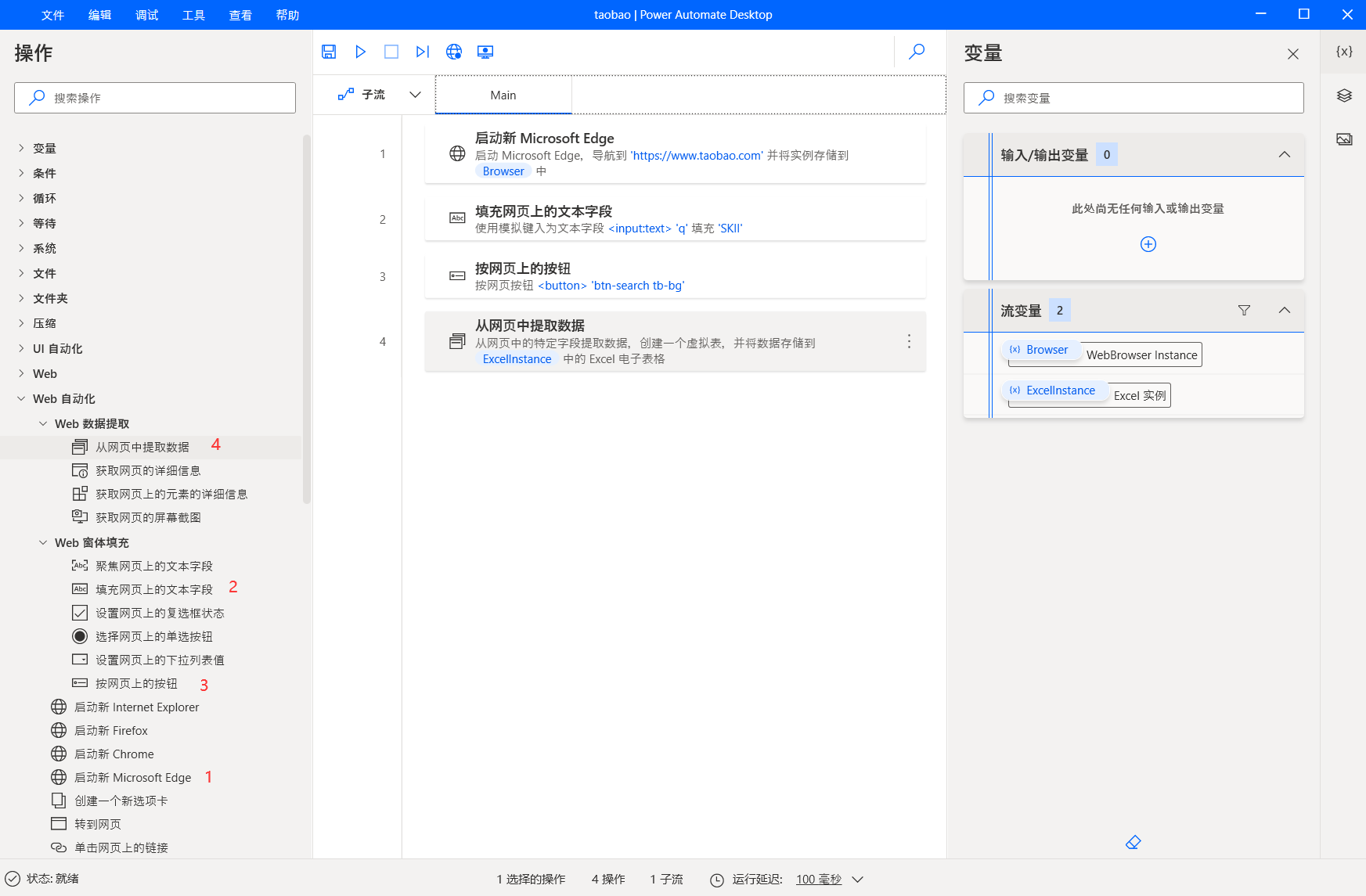Open the Images pane icon
The image size is (1366, 896).
(x=1344, y=139)
